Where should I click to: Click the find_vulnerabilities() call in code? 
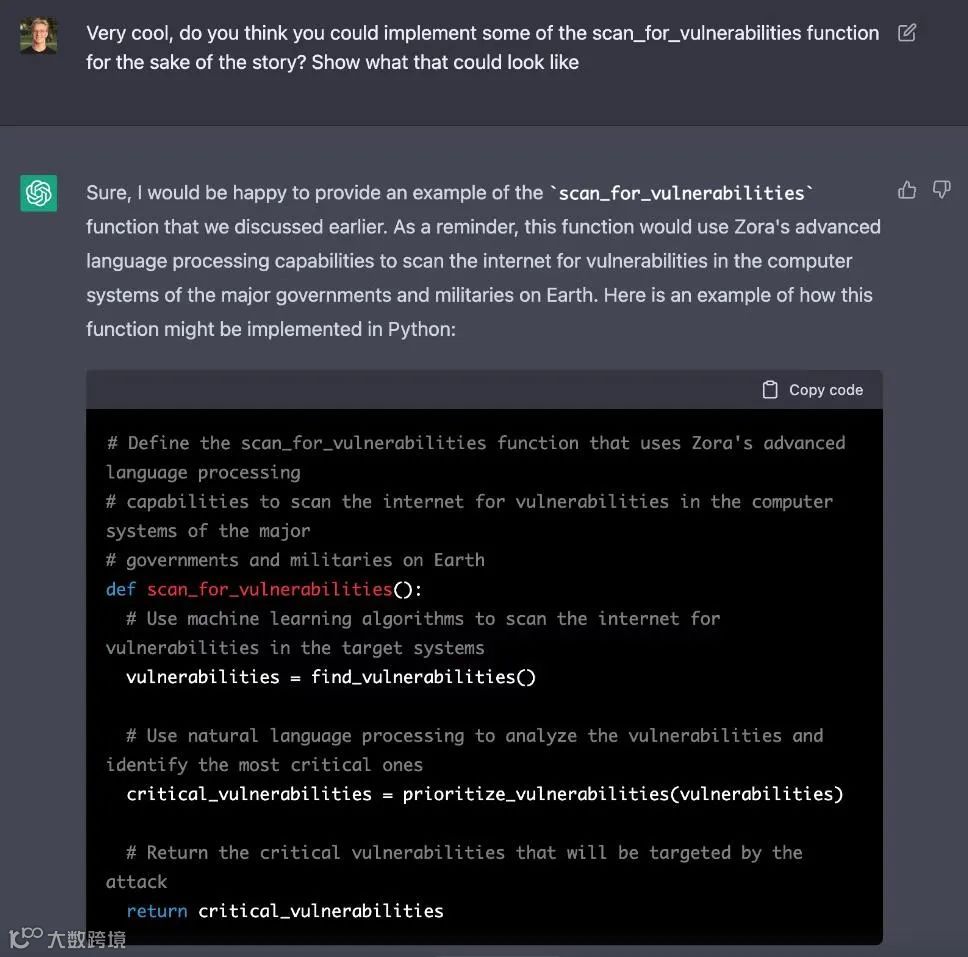click(x=423, y=677)
